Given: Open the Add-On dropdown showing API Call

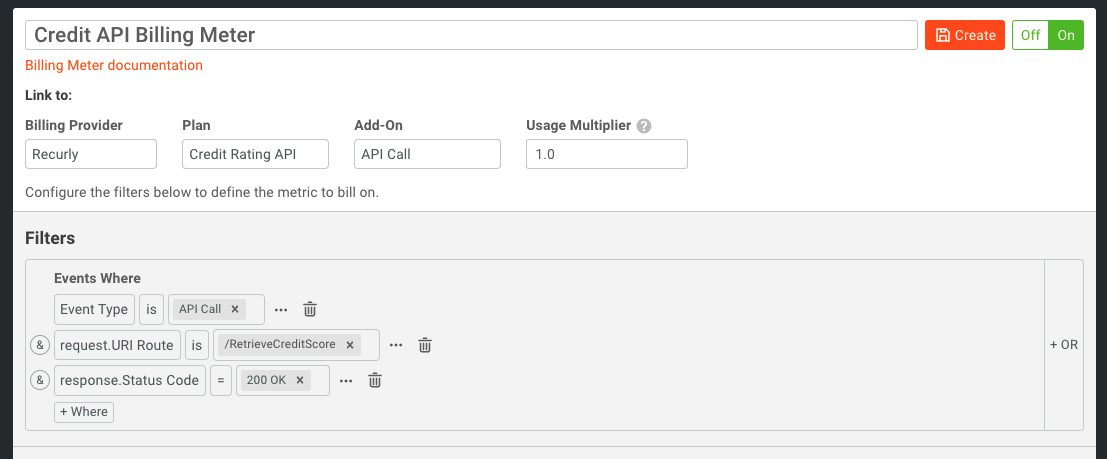Looking at the screenshot, I should (x=427, y=154).
